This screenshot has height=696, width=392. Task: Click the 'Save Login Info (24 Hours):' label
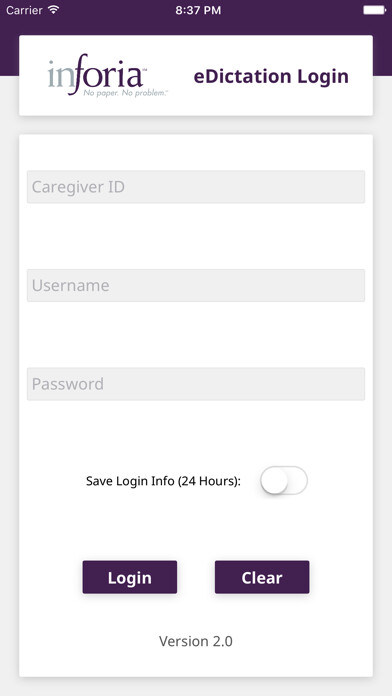coord(163,481)
